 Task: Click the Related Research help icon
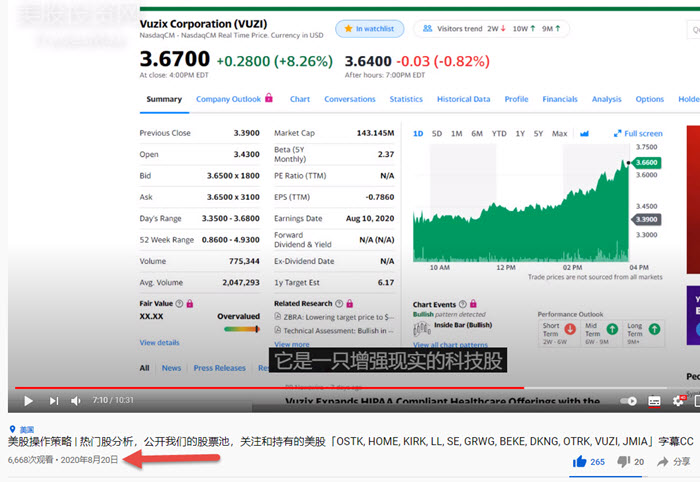click(x=339, y=303)
